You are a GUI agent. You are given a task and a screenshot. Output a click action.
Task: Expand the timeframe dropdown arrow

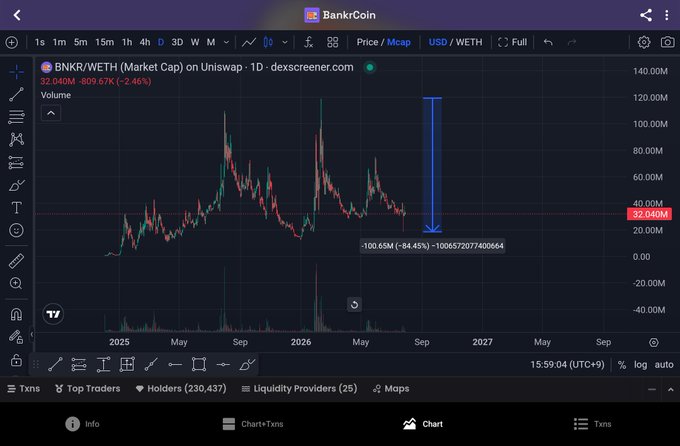[x=226, y=42]
